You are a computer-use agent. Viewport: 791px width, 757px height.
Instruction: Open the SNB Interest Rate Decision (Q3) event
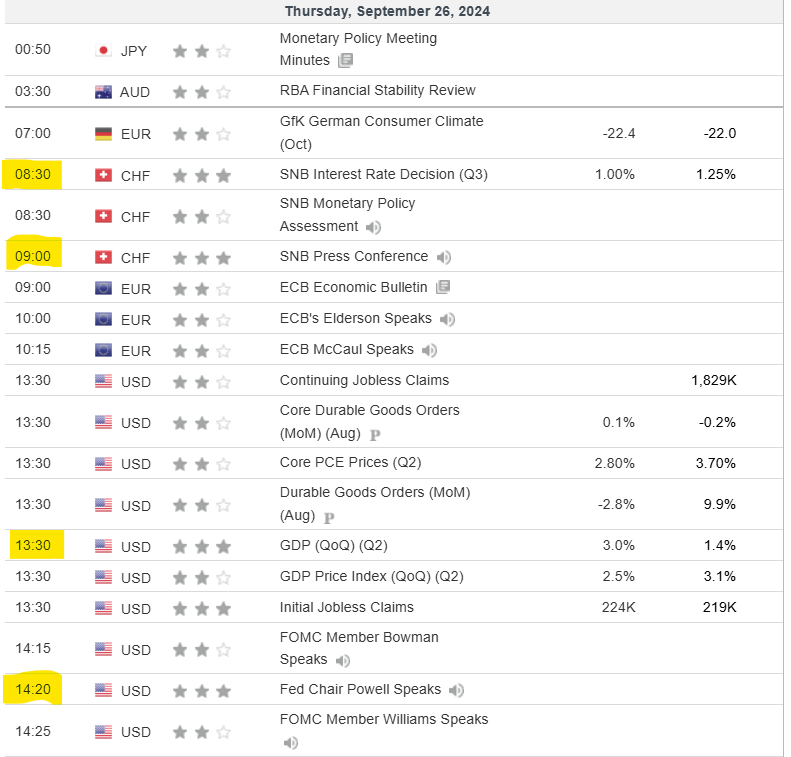(x=383, y=174)
